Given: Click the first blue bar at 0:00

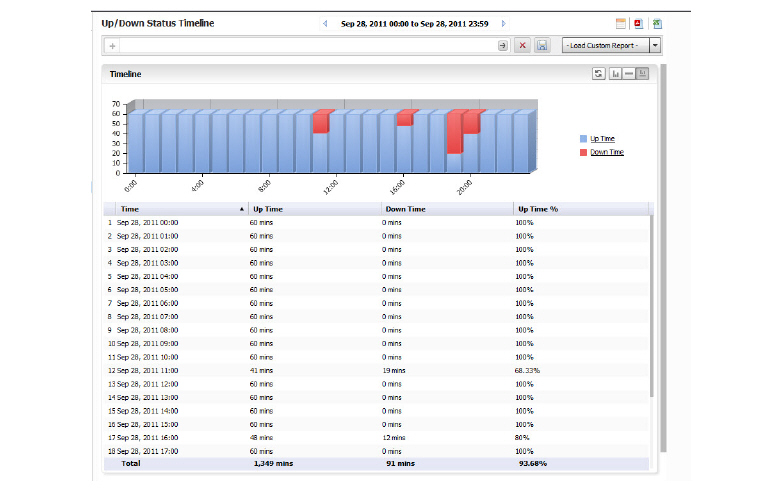Looking at the screenshot, I should (135, 143).
